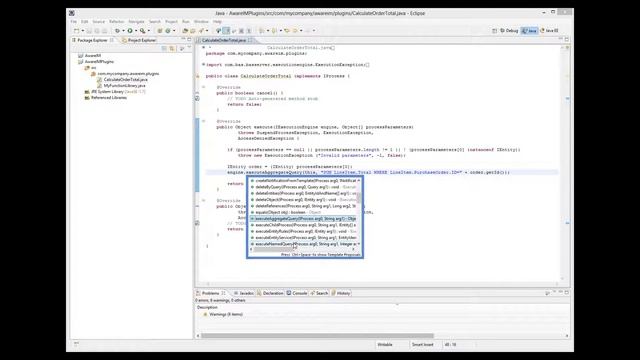Toggle Link with Editor in Package Explorer
This screenshot has height=360, width=640.
(172, 49)
